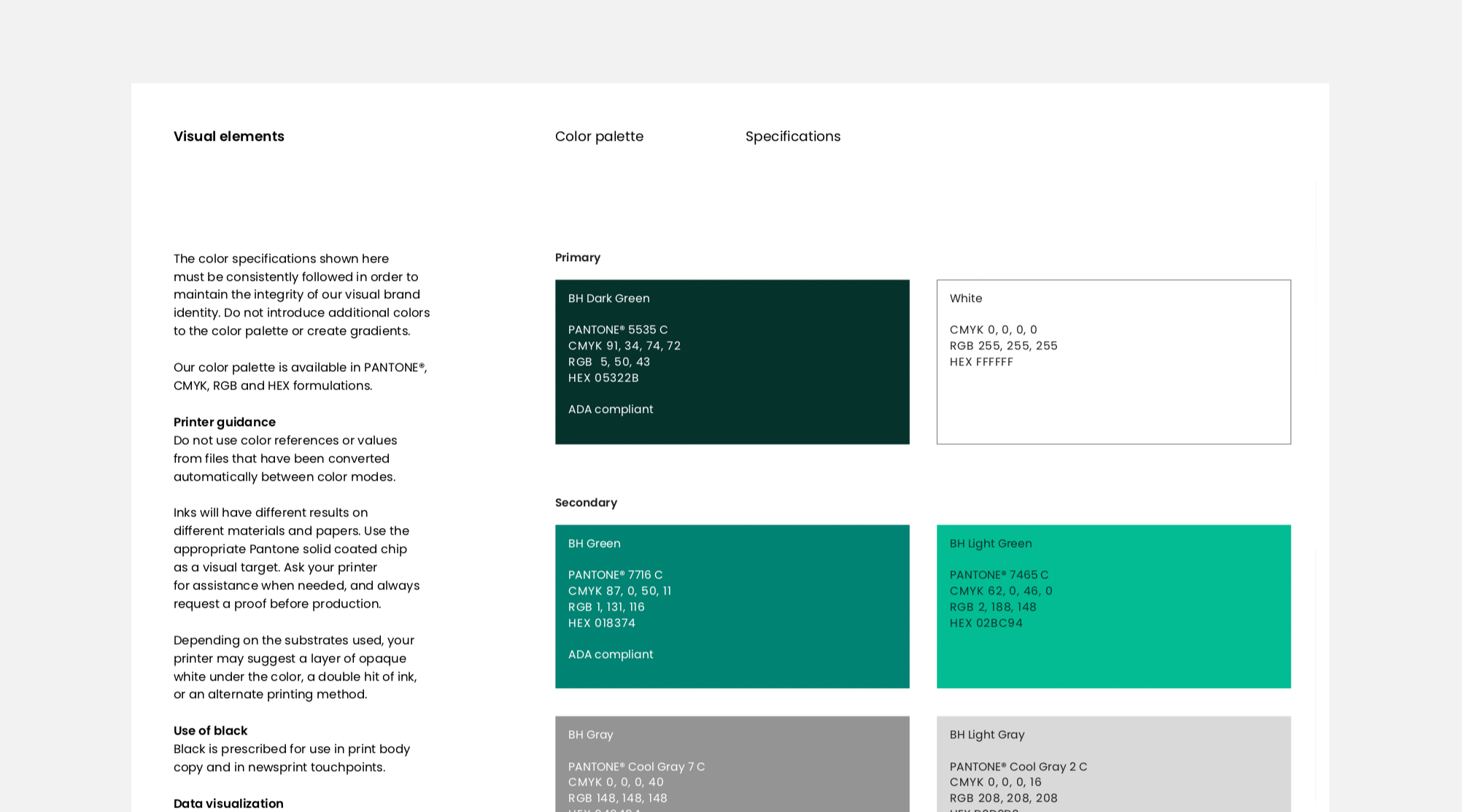Select the BH Dark Green swatch
The height and width of the screenshot is (812, 1462).
pyautogui.click(x=732, y=362)
